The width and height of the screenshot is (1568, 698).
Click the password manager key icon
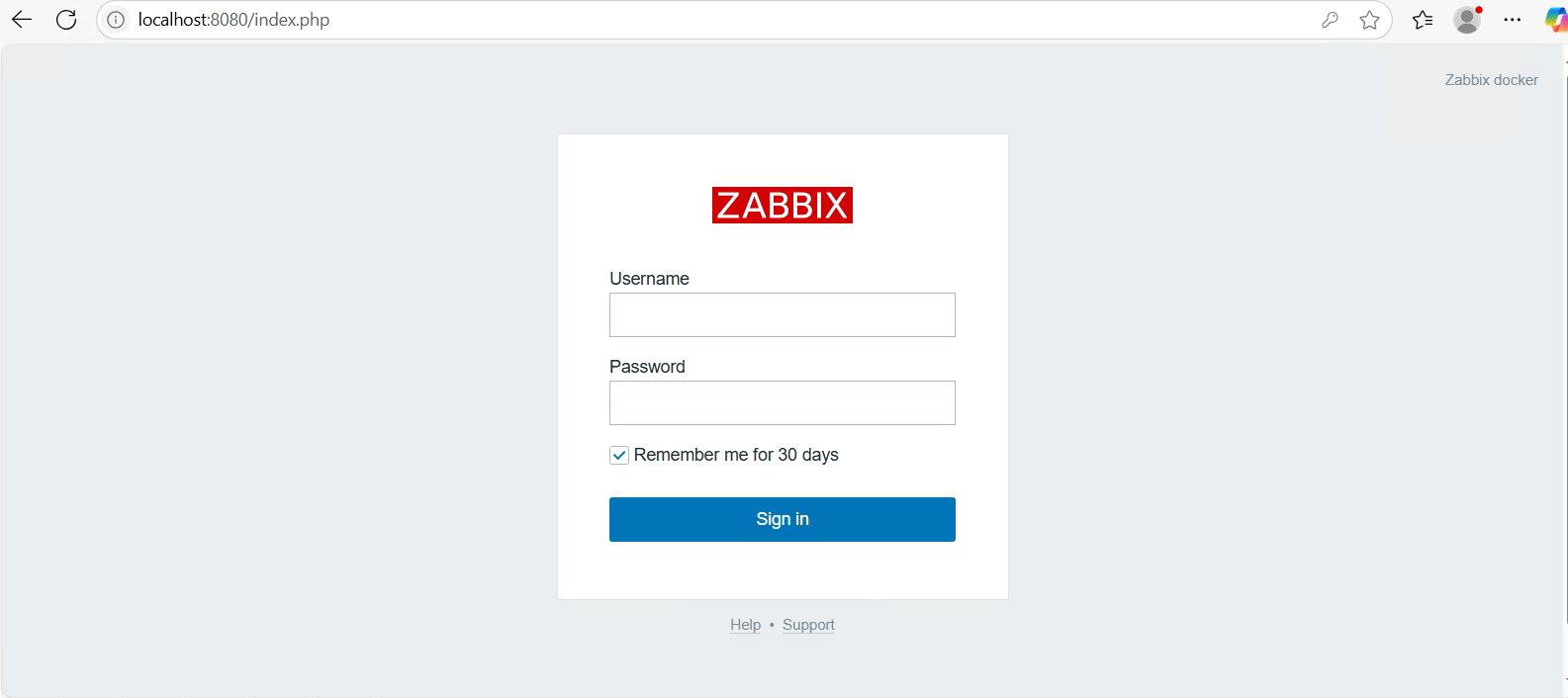click(1330, 20)
